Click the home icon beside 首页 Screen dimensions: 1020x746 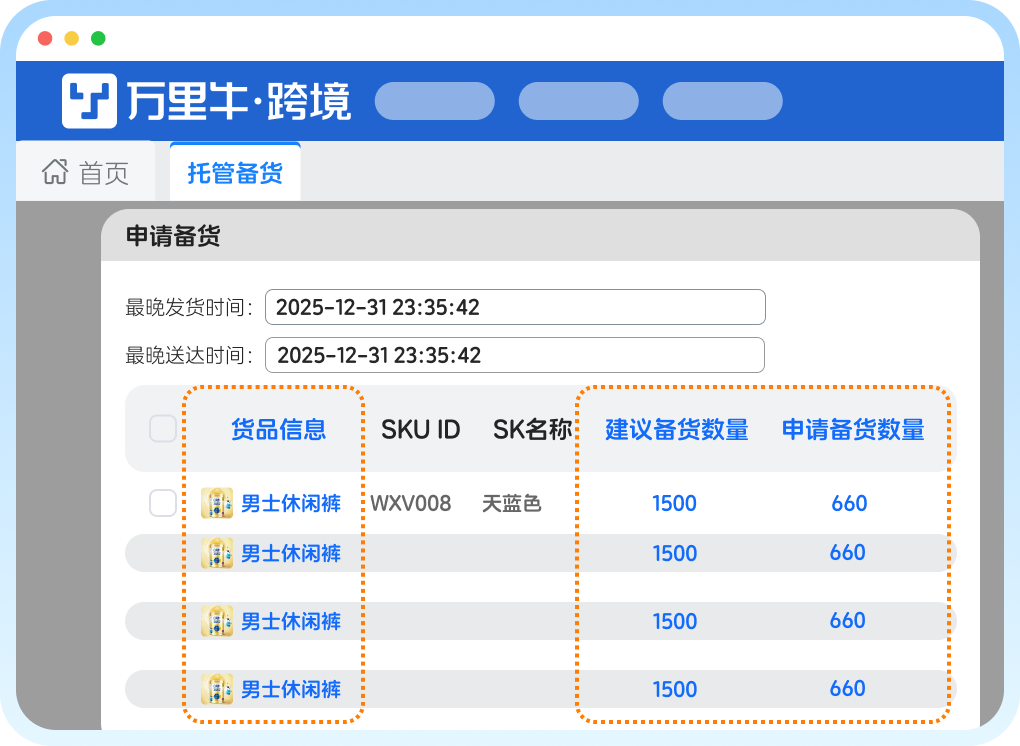(x=54, y=172)
